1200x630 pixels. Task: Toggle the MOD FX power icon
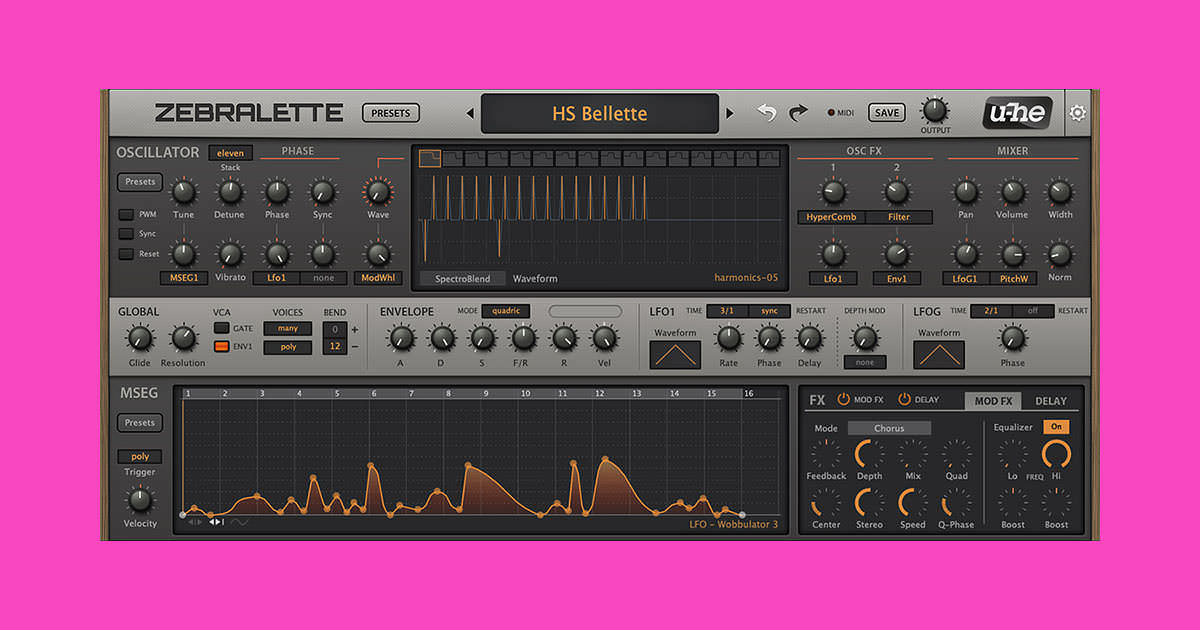843,399
